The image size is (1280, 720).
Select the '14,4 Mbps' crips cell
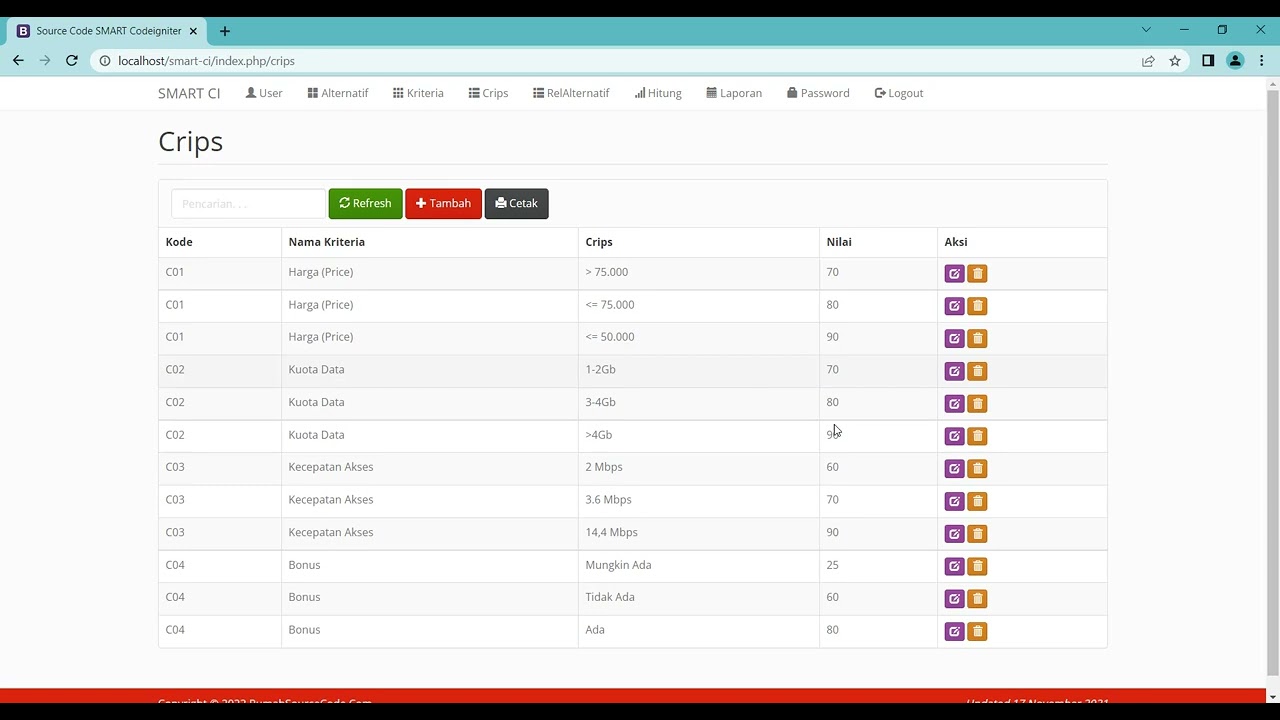click(699, 532)
